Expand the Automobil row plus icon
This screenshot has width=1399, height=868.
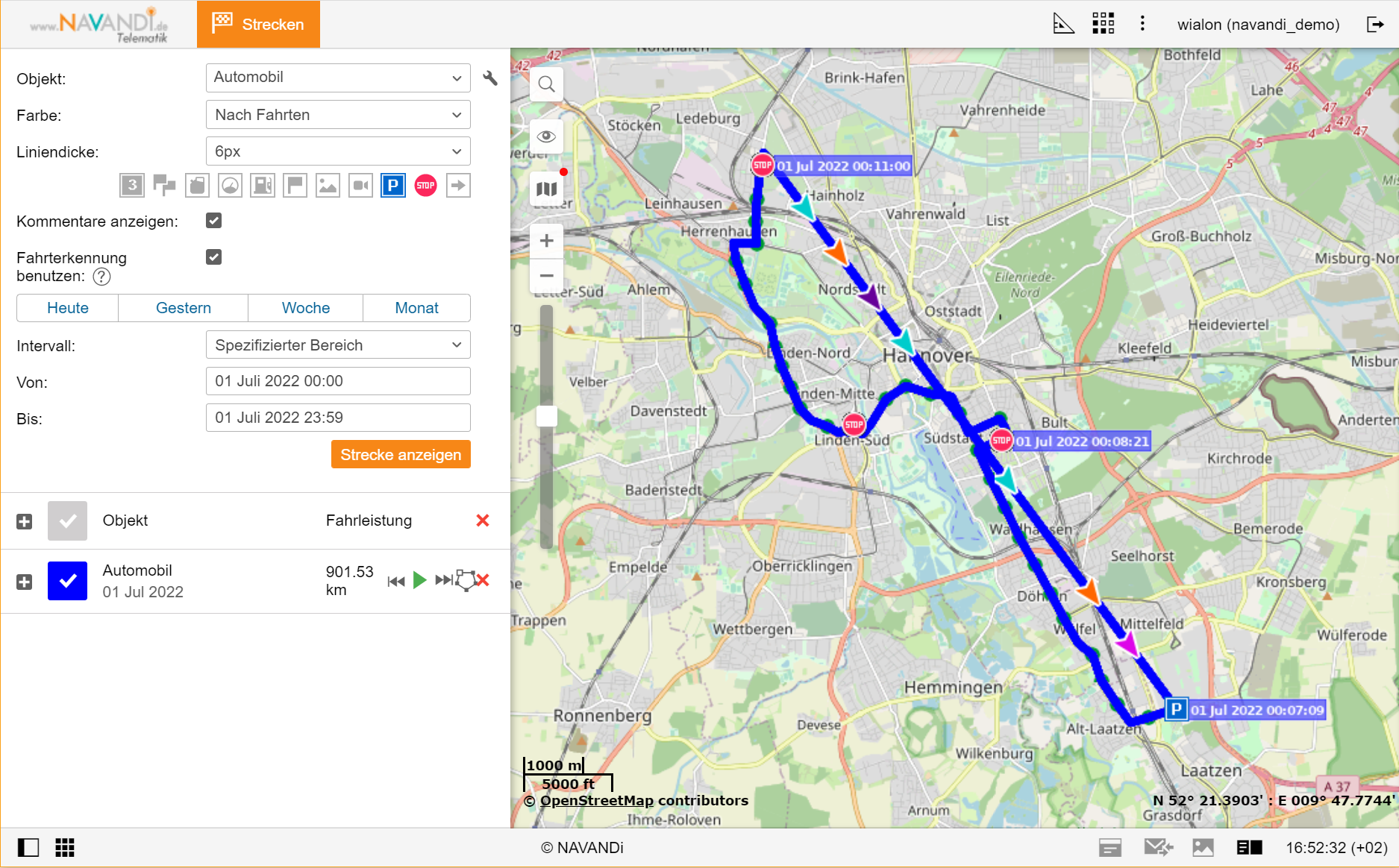25,582
